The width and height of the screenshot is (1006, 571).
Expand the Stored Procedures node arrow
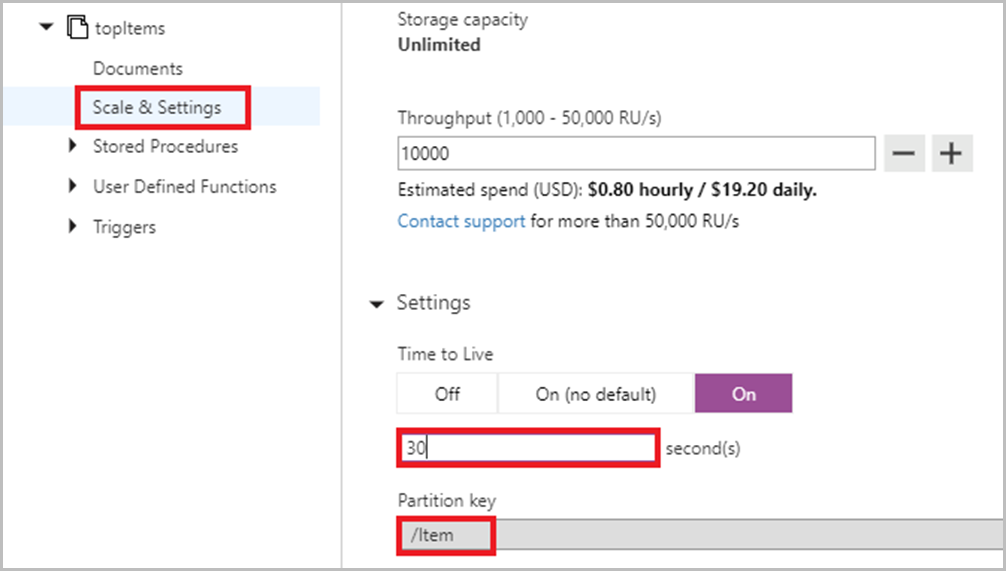(73, 146)
